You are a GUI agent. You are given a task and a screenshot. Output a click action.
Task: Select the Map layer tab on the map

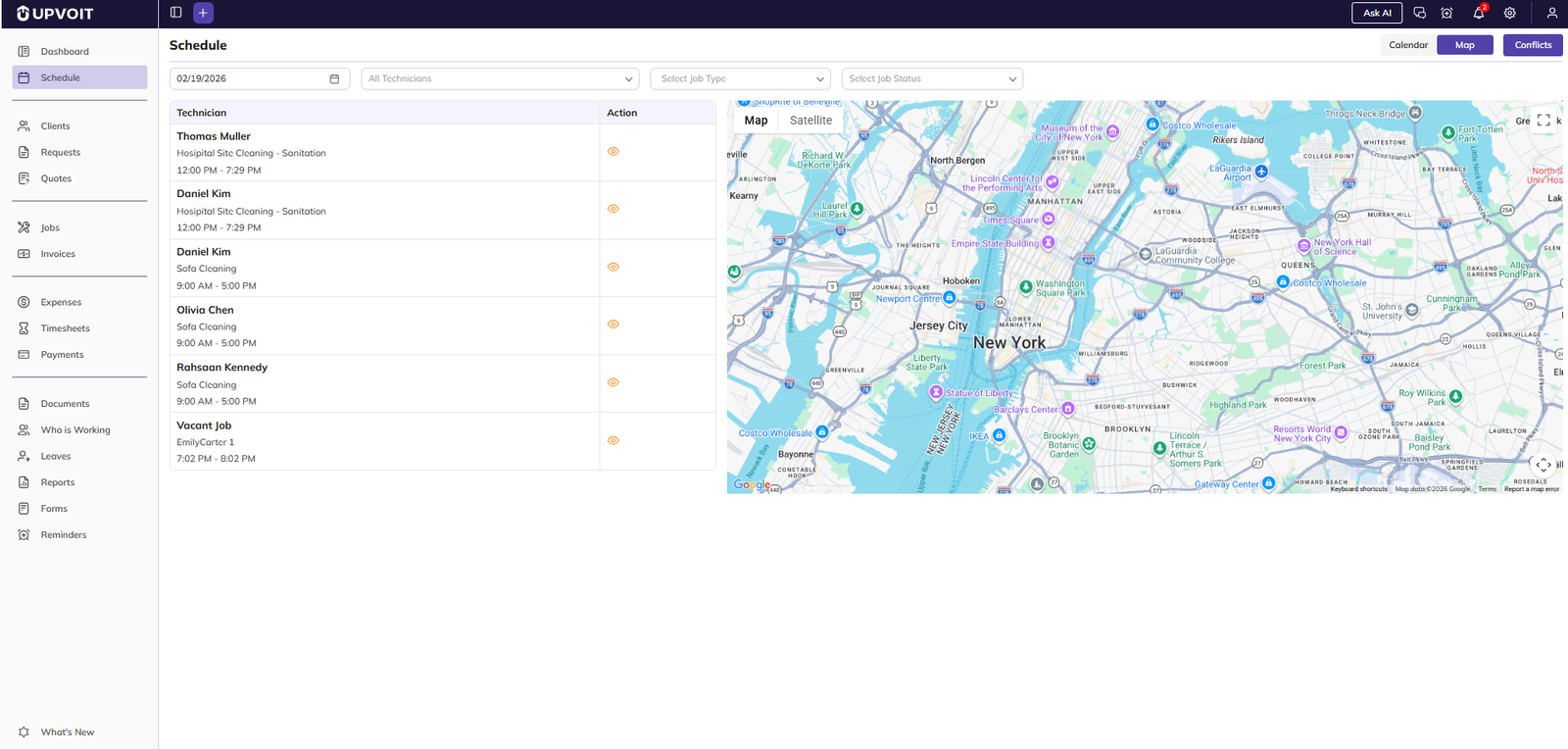[x=756, y=121]
